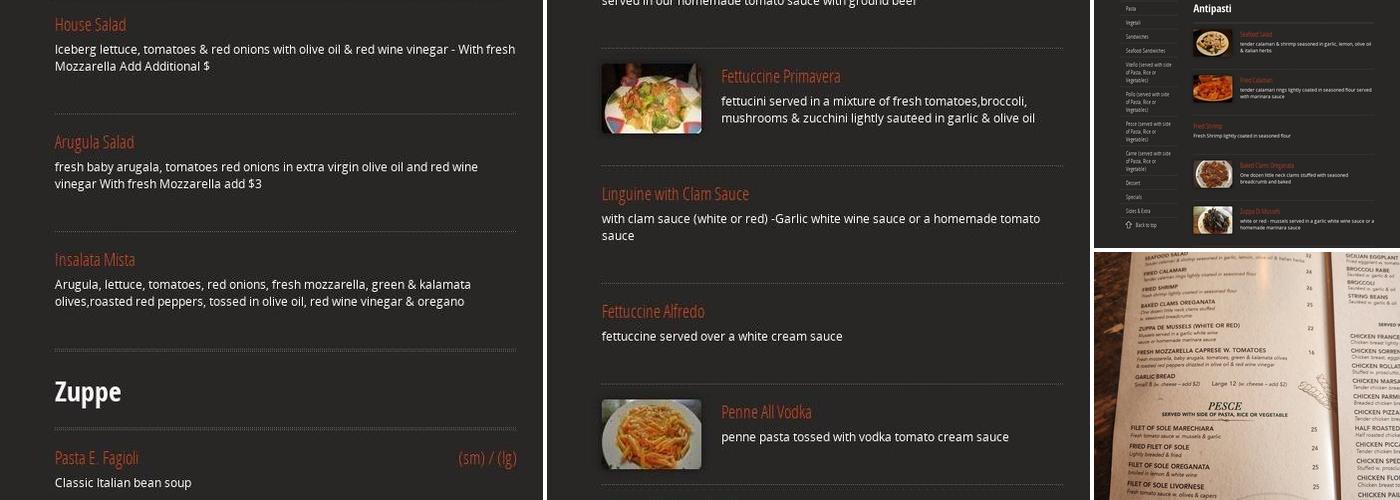Select the Arugula Salad title

(94, 142)
